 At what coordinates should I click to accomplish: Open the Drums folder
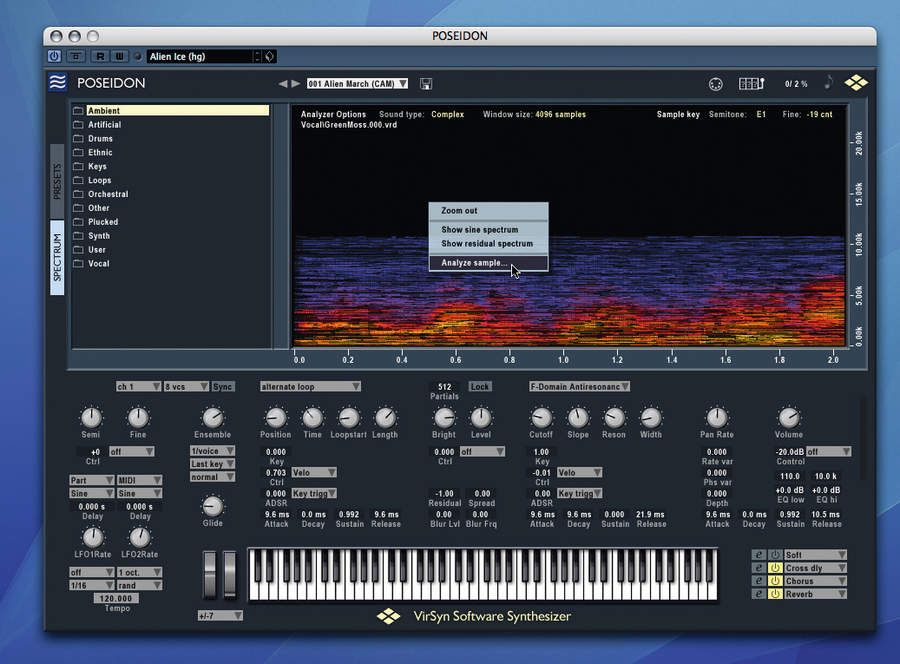100,138
